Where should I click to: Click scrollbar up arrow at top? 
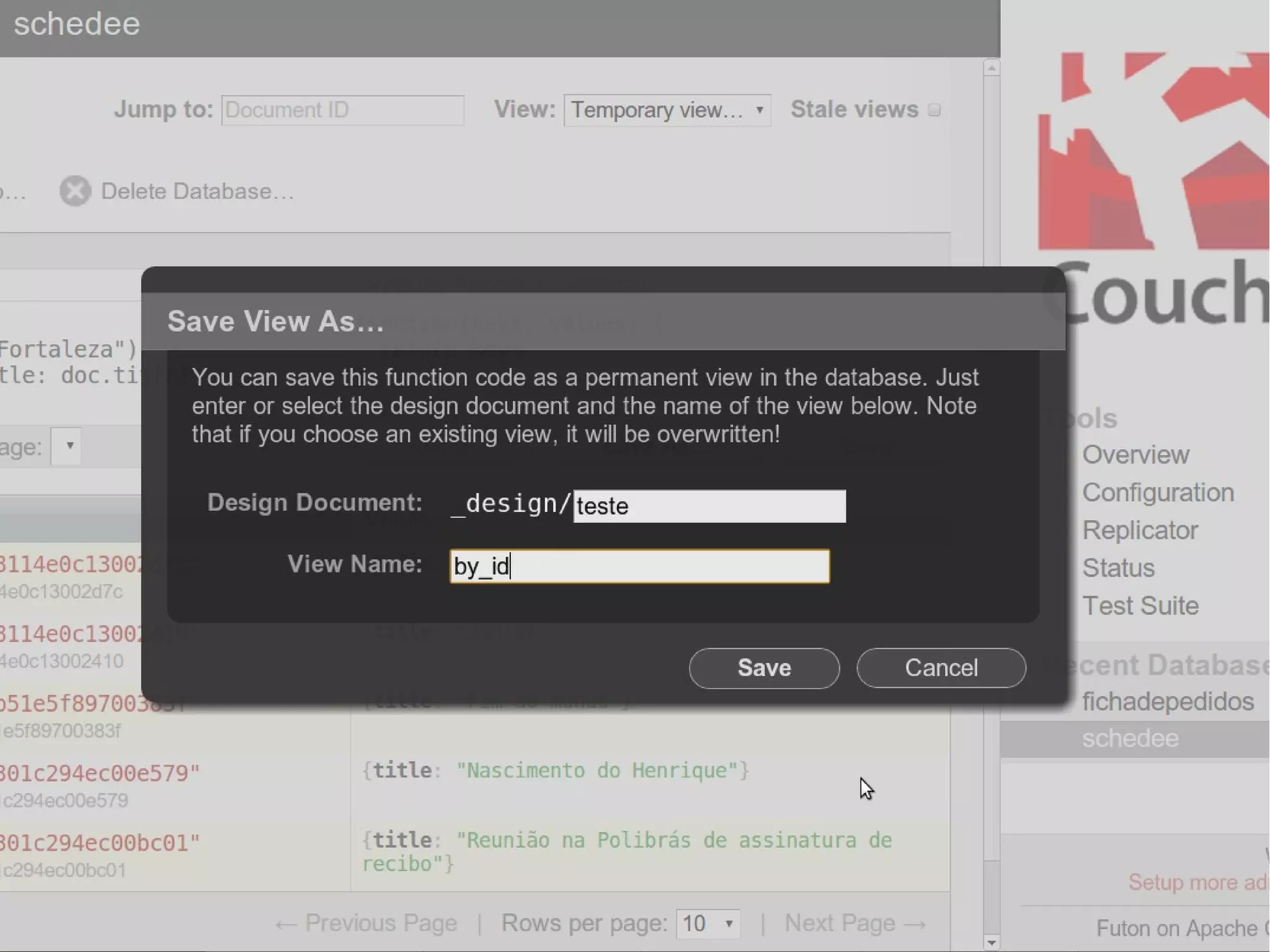click(x=991, y=68)
